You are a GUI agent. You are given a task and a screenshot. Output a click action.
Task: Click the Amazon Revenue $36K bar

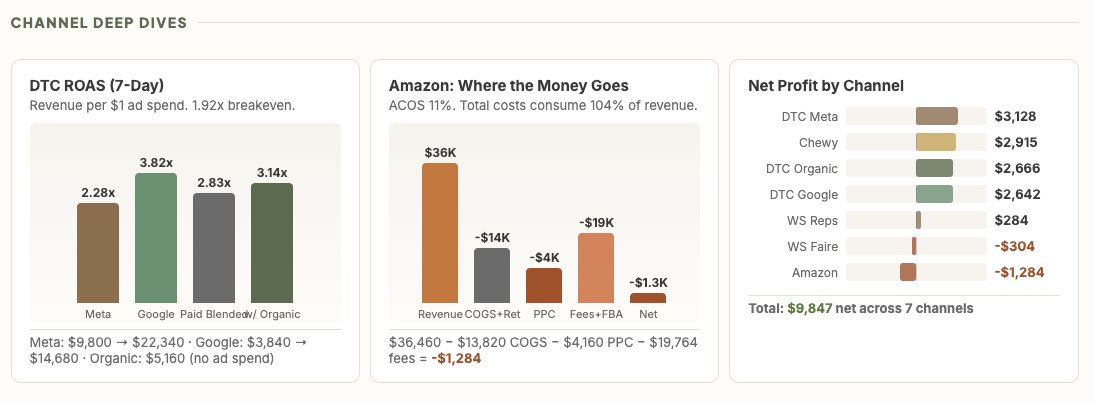[x=440, y=233]
